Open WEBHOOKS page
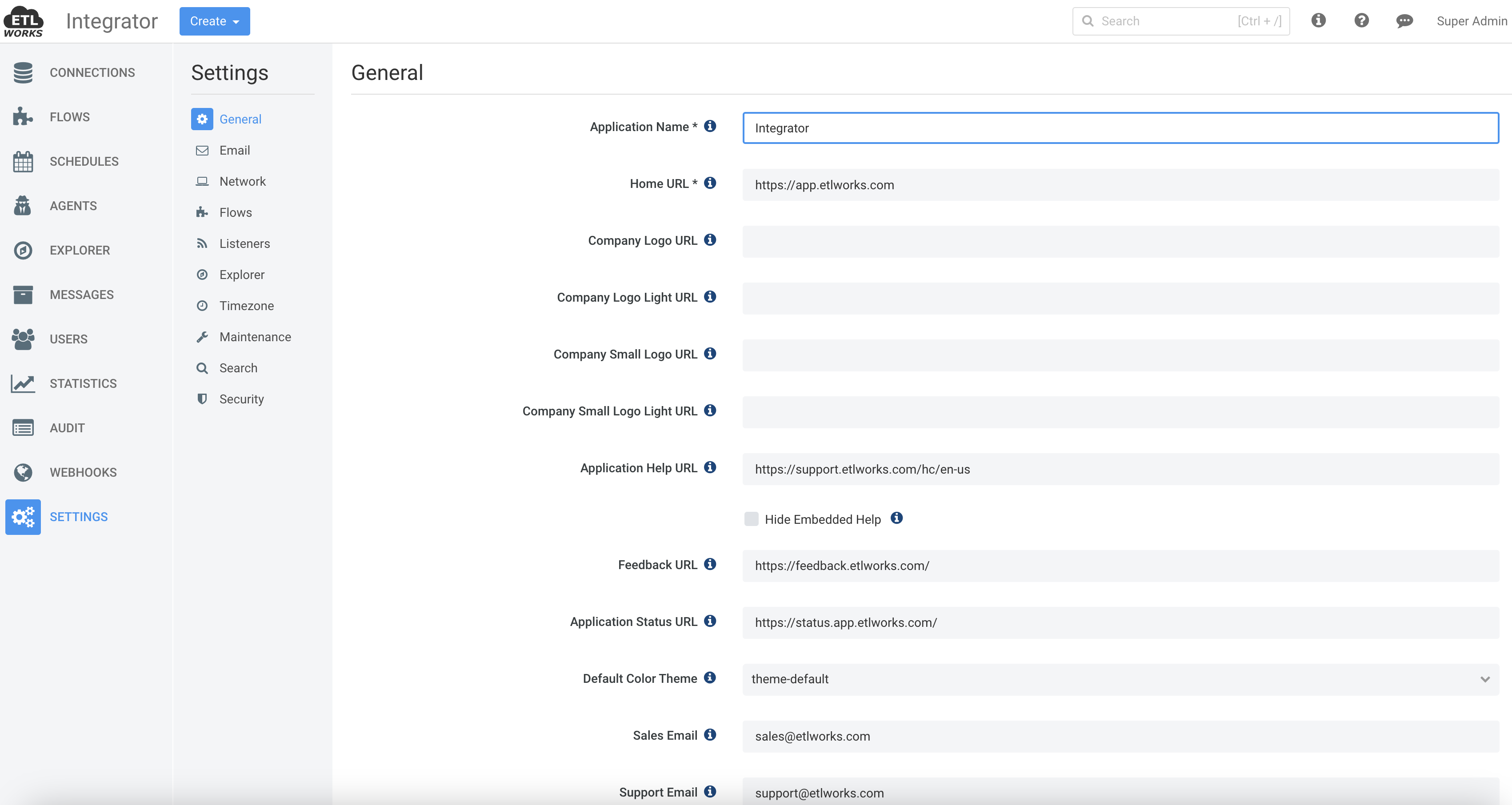This screenshot has height=805, width=1512. (83, 472)
